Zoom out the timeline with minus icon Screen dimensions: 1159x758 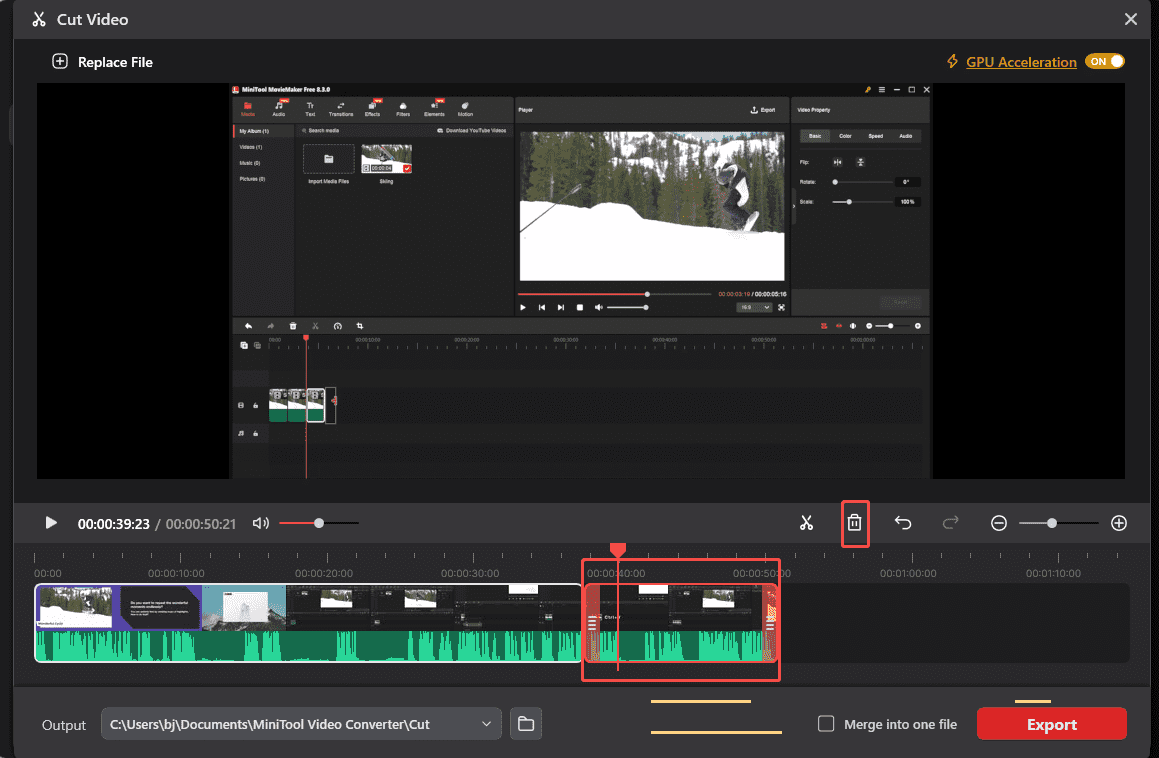point(999,524)
